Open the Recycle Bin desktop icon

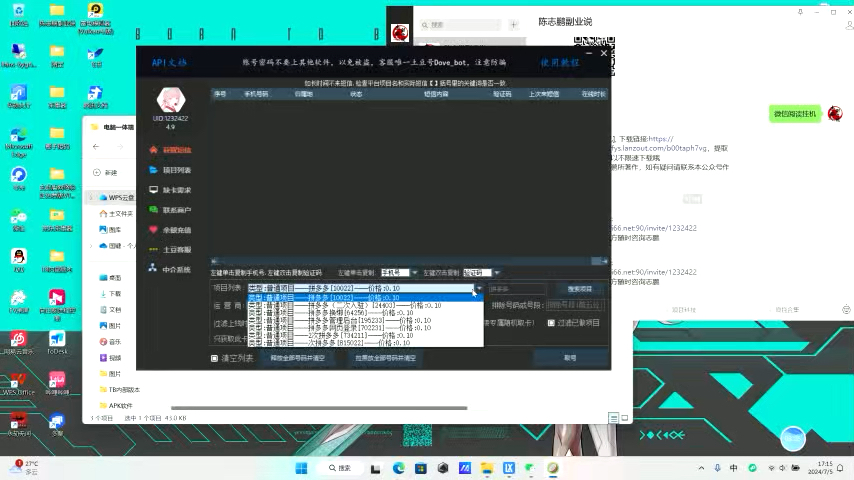19,15
